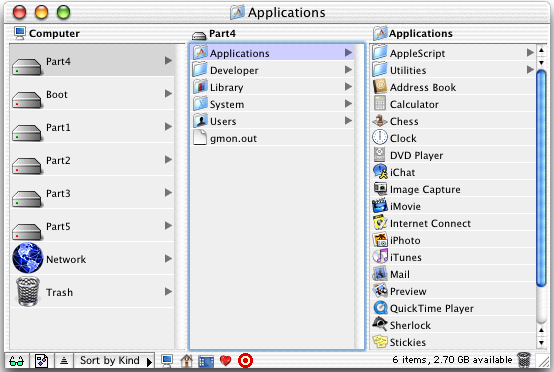554x372 pixels.
Task: Select the Trash item in Computer column
Action: 92,291
